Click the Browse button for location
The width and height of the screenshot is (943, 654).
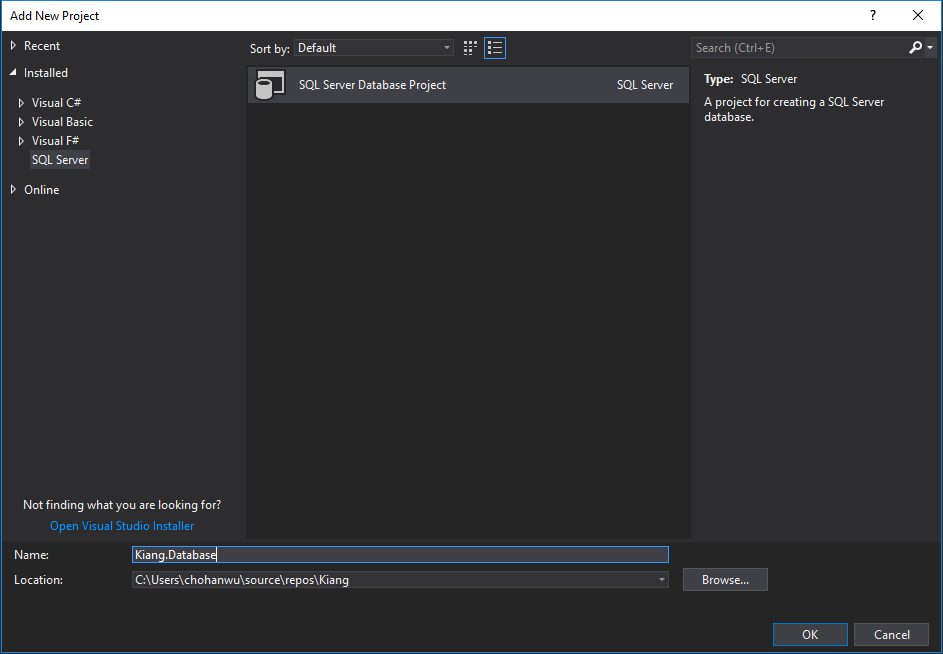(725, 579)
